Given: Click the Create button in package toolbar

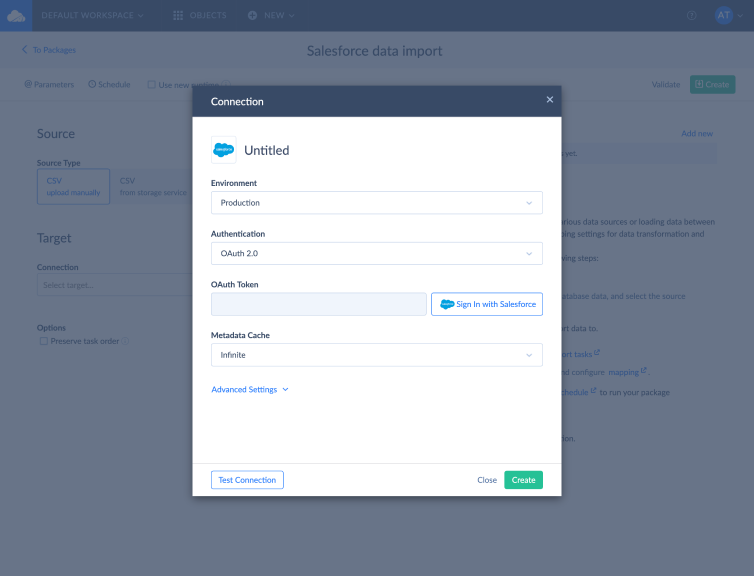Looking at the screenshot, I should (x=712, y=84).
